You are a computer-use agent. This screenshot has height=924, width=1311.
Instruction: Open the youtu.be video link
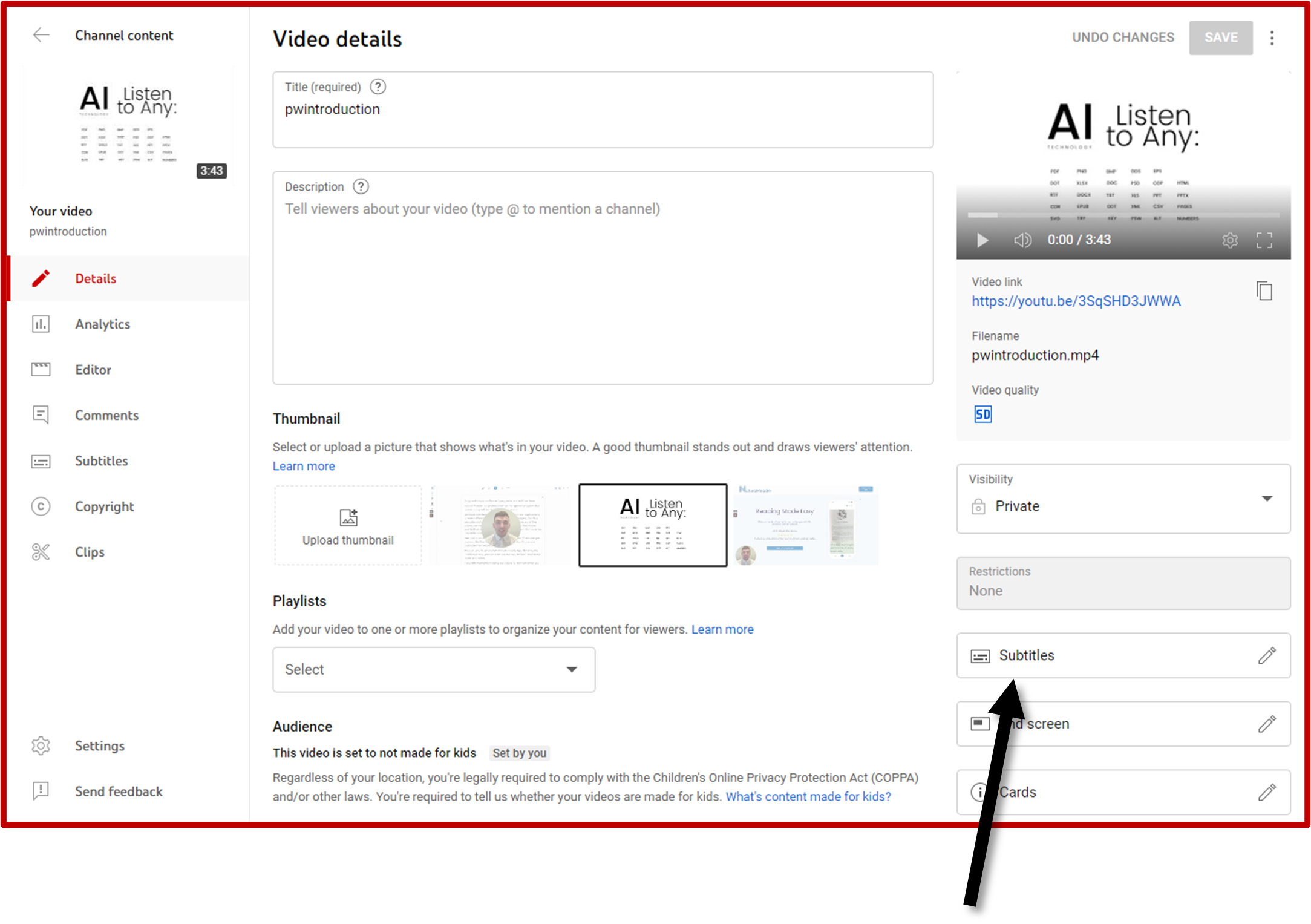click(1076, 301)
